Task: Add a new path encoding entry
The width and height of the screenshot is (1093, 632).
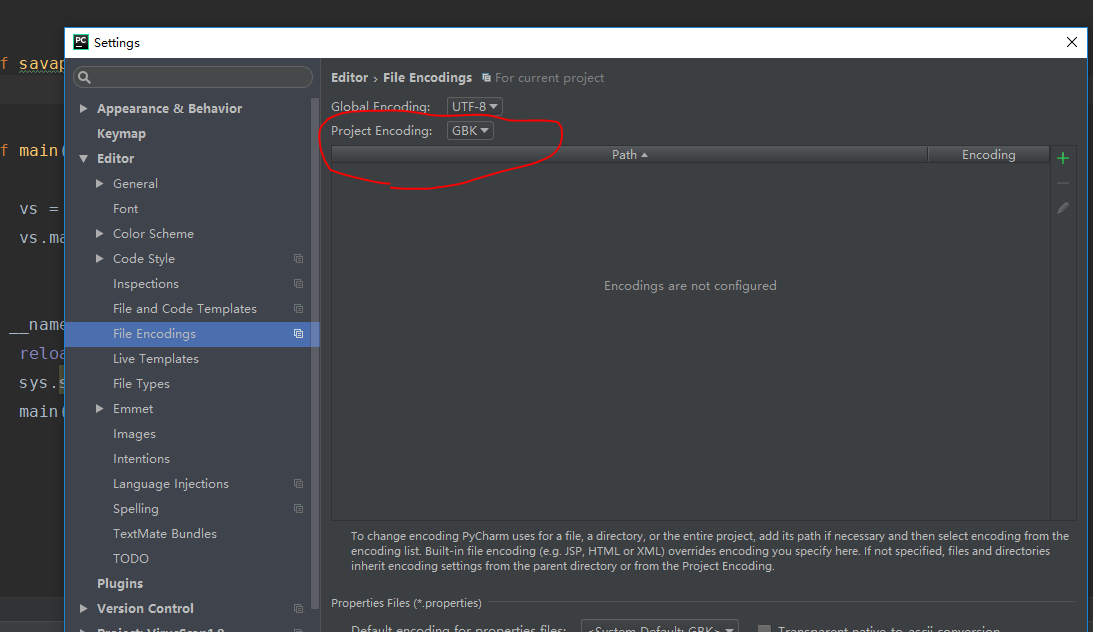Action: 1063,157
